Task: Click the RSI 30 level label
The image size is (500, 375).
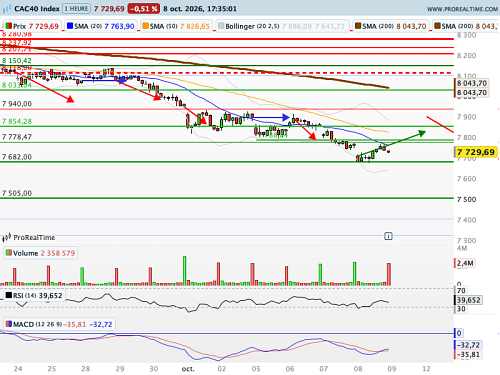Action: [x=461, y=309]
